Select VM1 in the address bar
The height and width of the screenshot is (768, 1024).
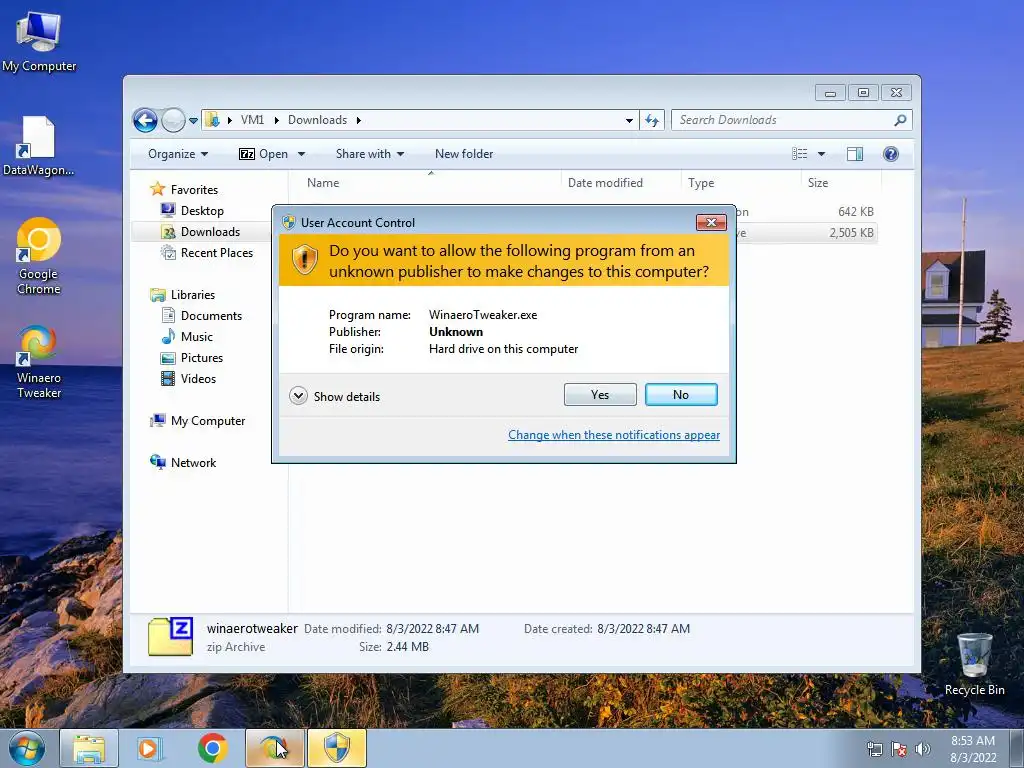(x=252, y=120)
